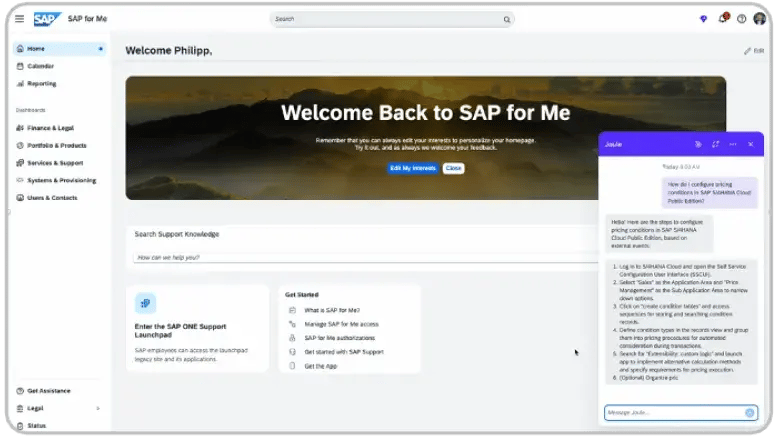Click the How can we help you field
Viewport: 778px width, 438px height.
[366, 257]
